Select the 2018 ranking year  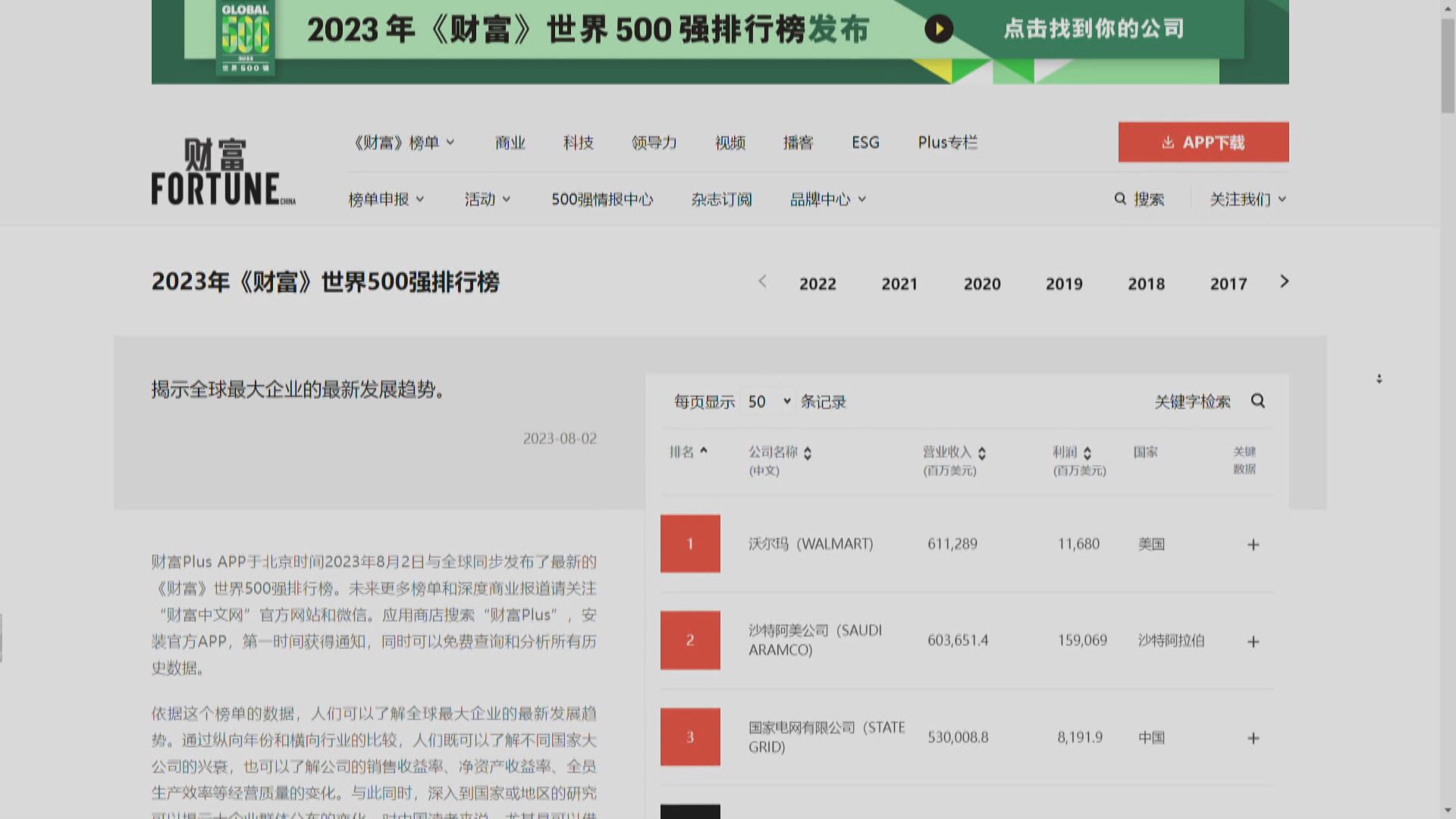pos(1146,284)
